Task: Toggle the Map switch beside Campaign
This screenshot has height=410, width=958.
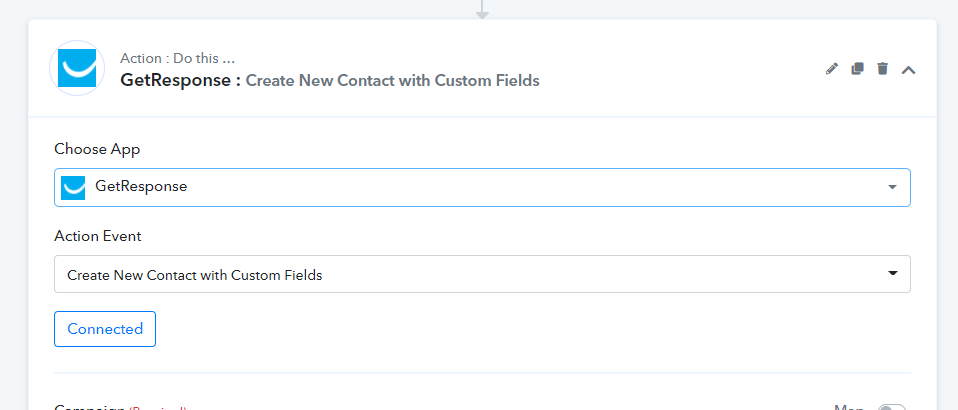Action: (891, 408)
